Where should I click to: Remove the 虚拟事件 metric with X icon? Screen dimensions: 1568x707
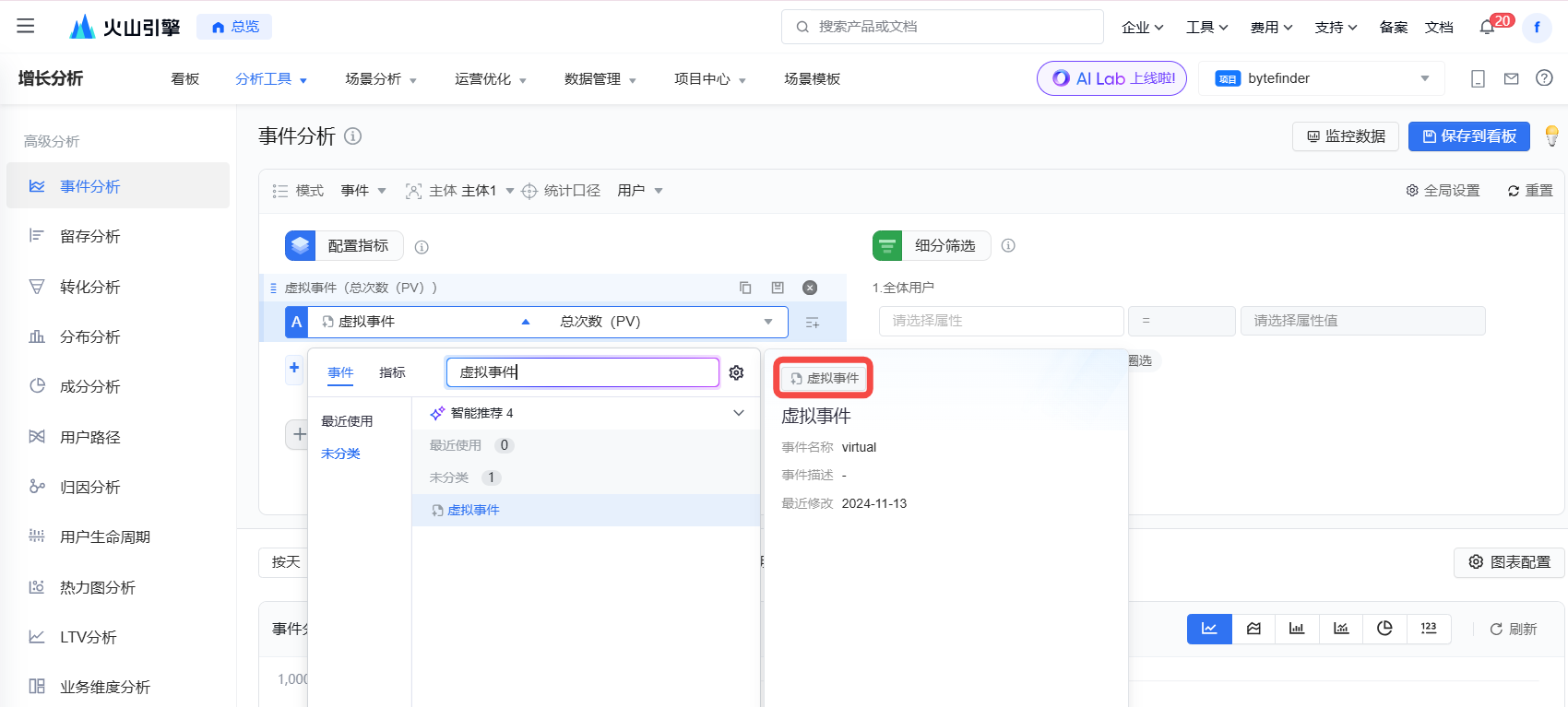coord(810,288)
